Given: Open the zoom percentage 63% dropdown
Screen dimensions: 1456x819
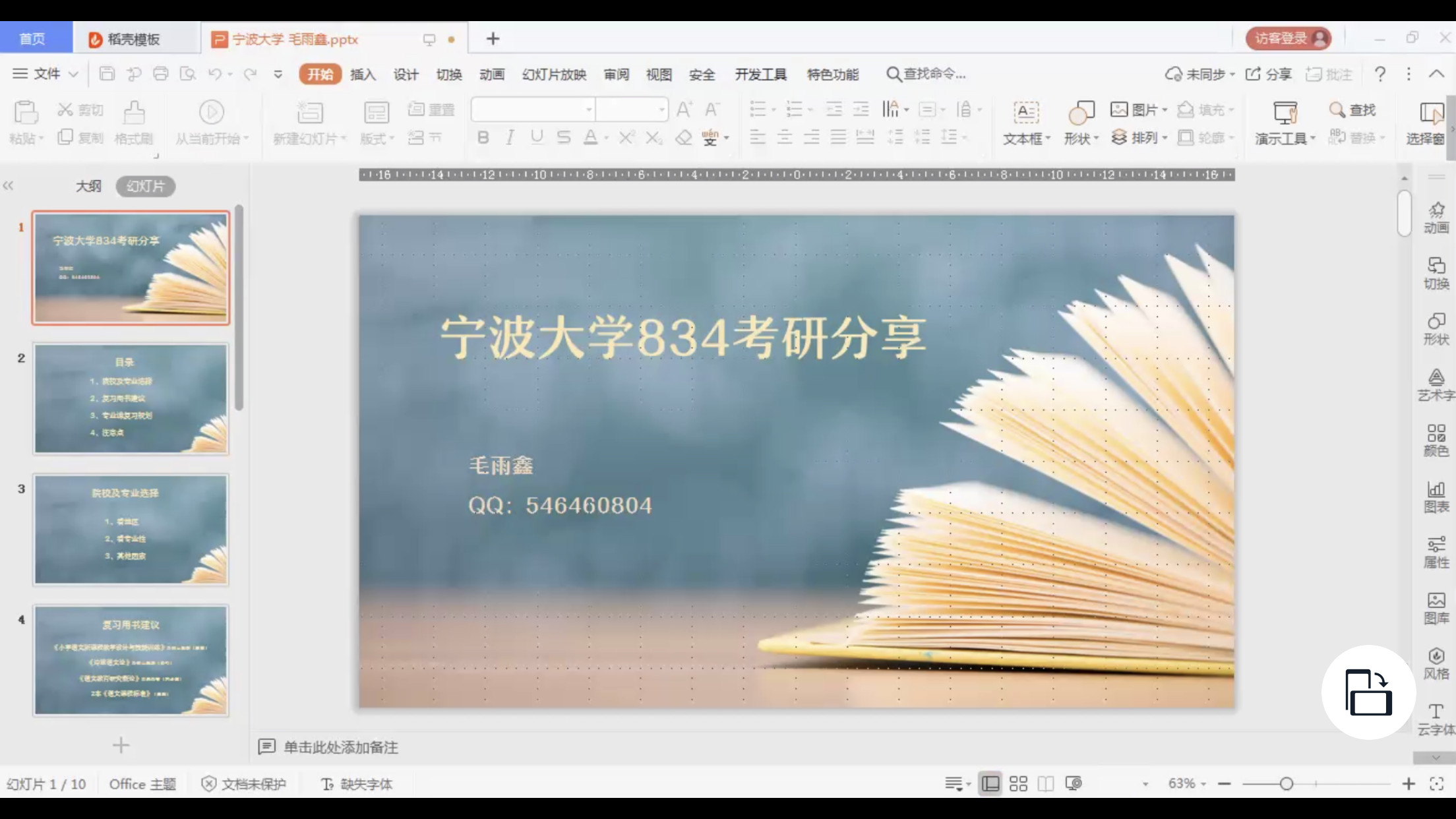Looking at the screenshot, I should click(1187, 783).
